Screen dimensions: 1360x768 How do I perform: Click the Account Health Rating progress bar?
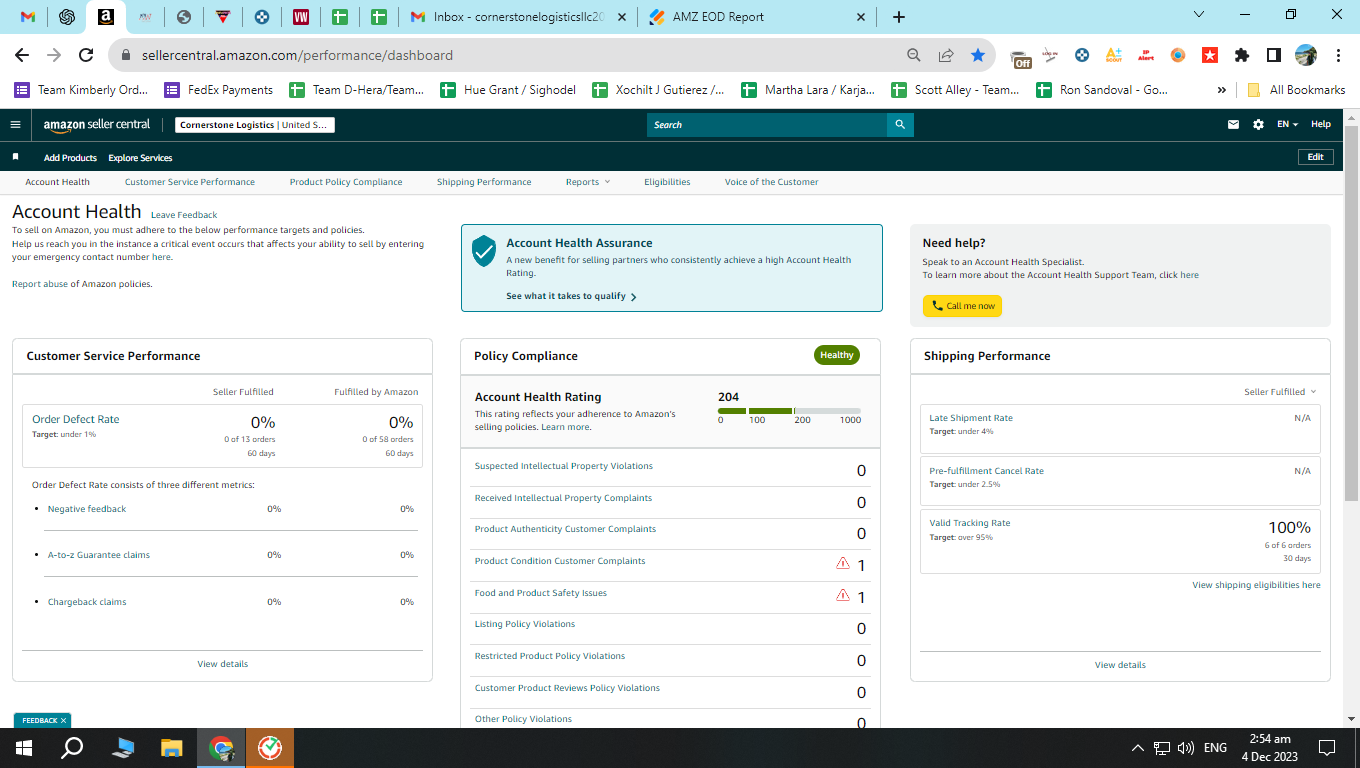click(x=789, y=410)
